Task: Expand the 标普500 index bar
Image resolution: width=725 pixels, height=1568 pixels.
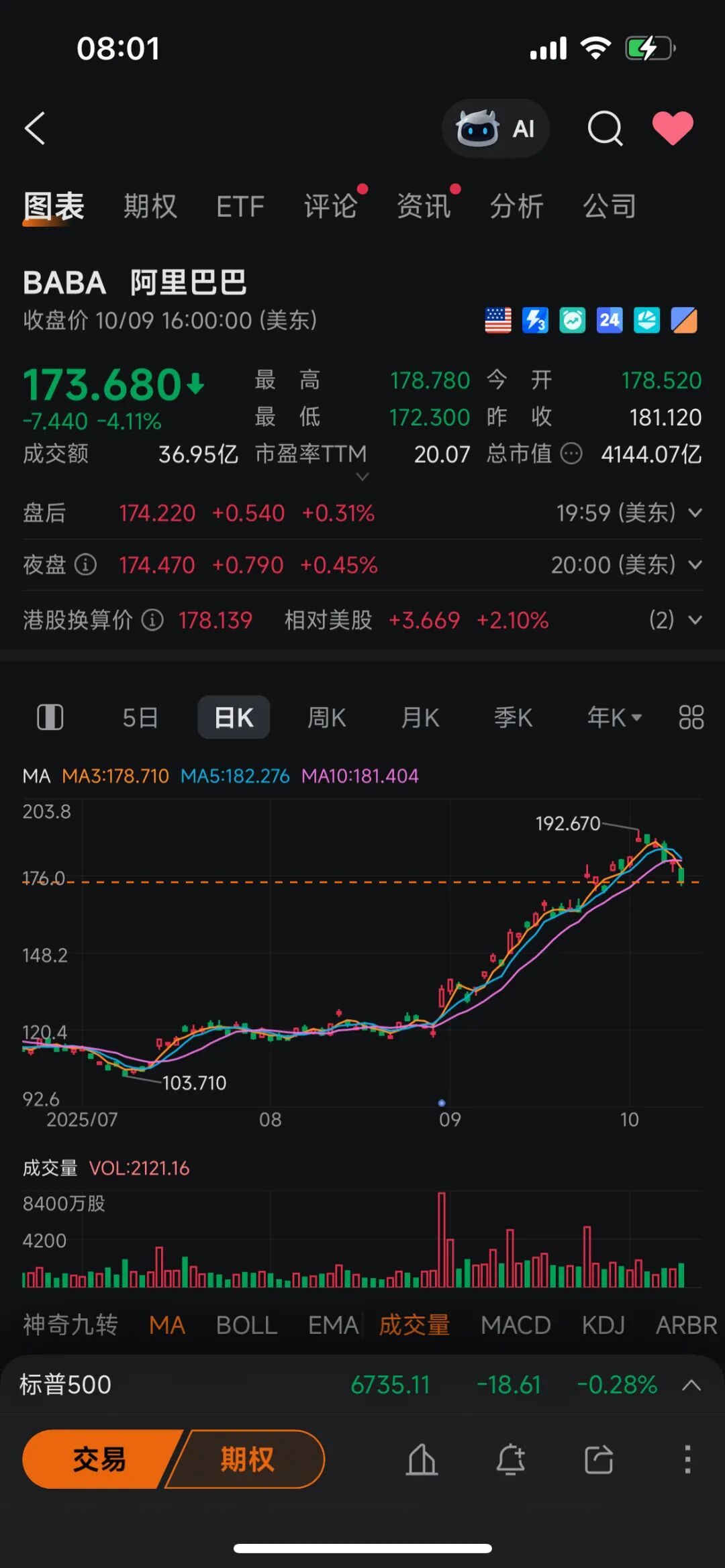Action: [691, 1385]
